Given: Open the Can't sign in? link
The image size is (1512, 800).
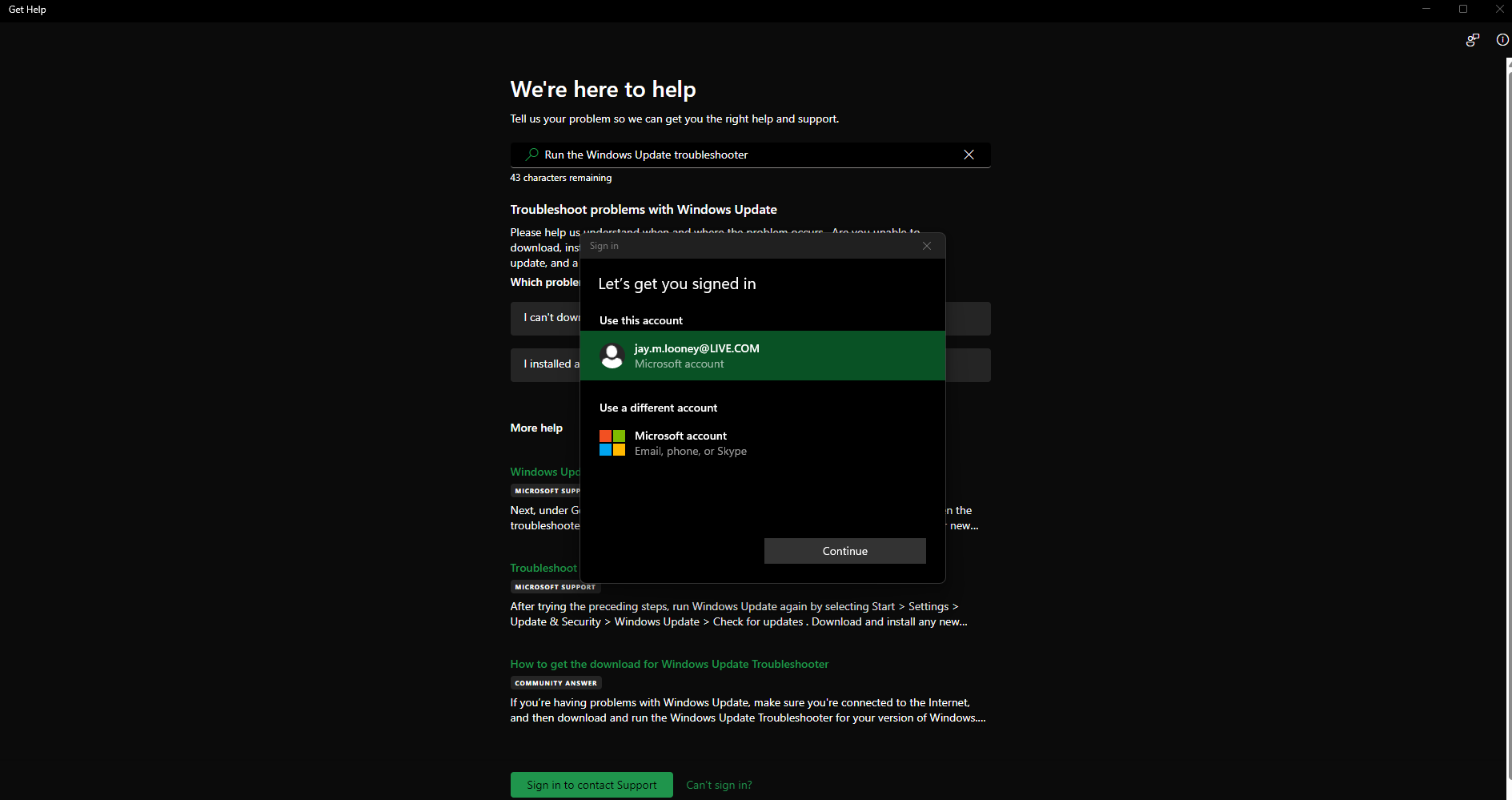Looking at the screenshot, I should tap(719, 785).
